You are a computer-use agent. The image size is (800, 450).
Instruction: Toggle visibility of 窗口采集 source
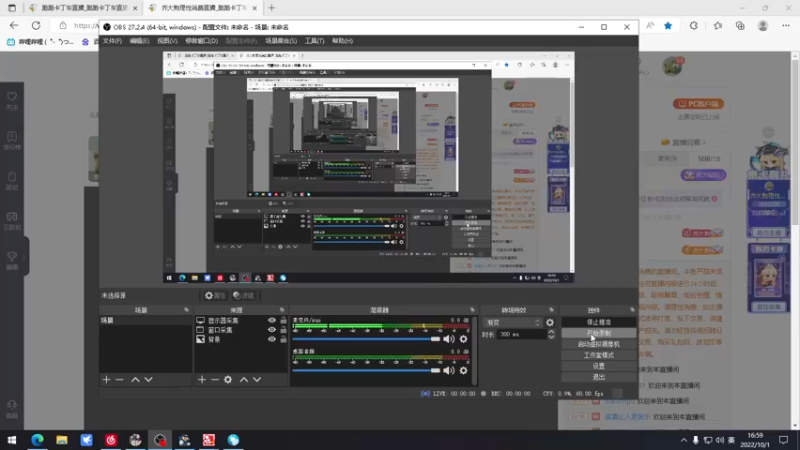coord(271,330)
